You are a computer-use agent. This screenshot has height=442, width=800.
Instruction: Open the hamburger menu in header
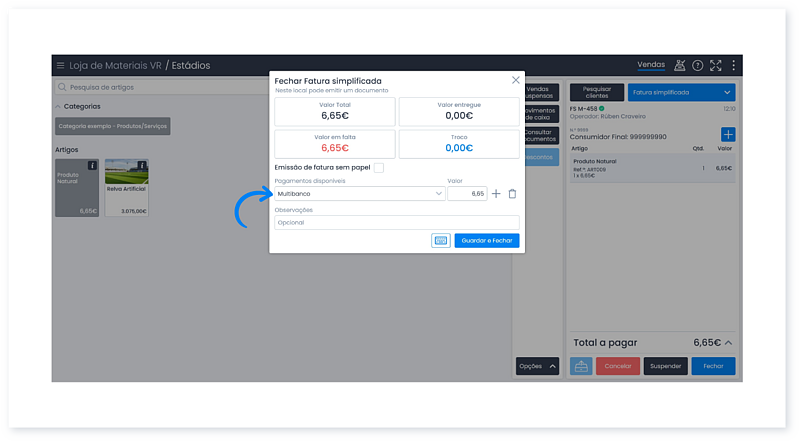pos(60,65)
